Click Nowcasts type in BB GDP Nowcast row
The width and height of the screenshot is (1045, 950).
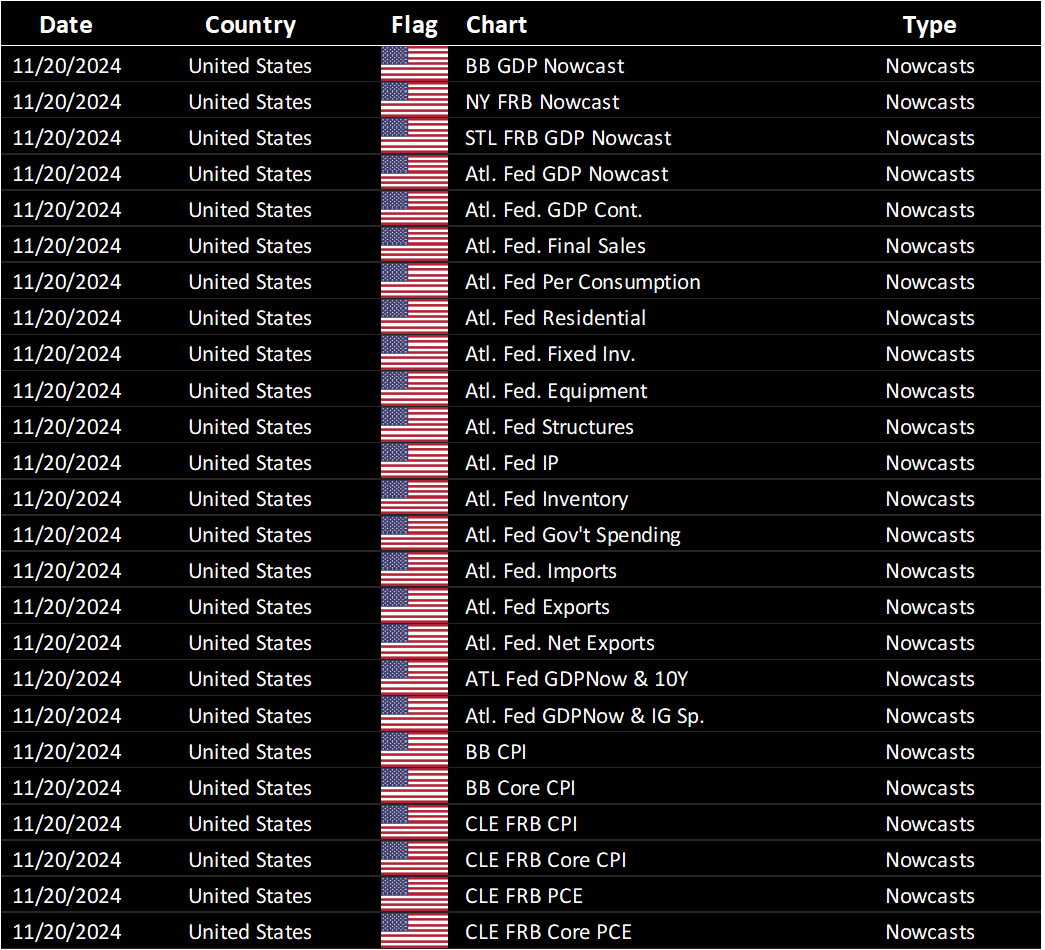(x=930, y=66)
